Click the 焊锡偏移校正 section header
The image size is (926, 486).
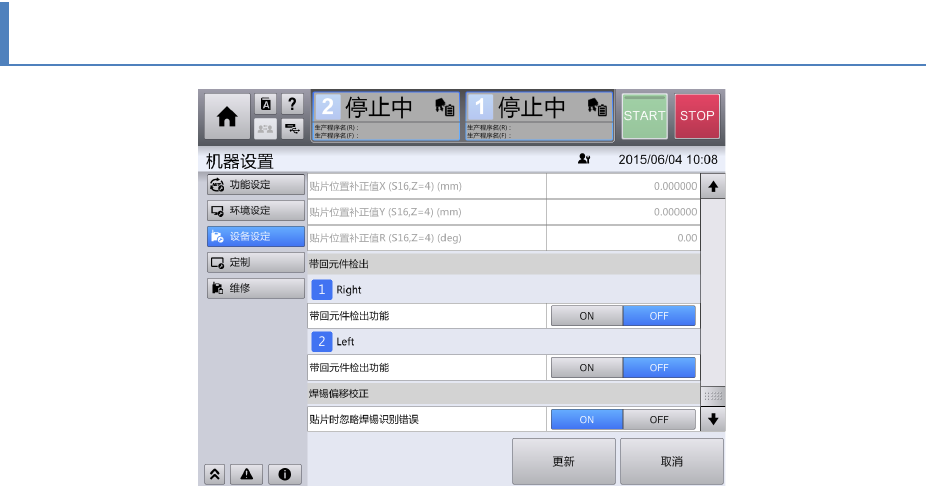tap(504, 394)
